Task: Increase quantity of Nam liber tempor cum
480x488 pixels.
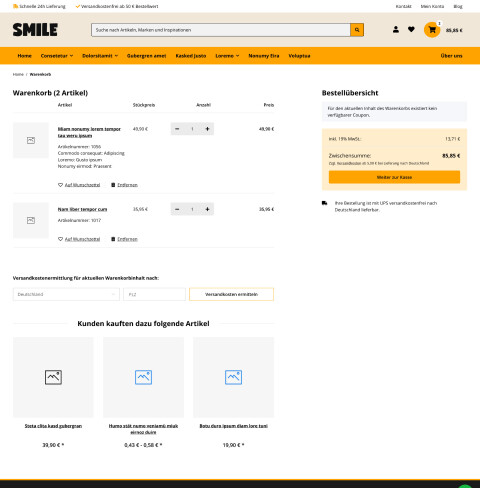Action: coord(207,209)
